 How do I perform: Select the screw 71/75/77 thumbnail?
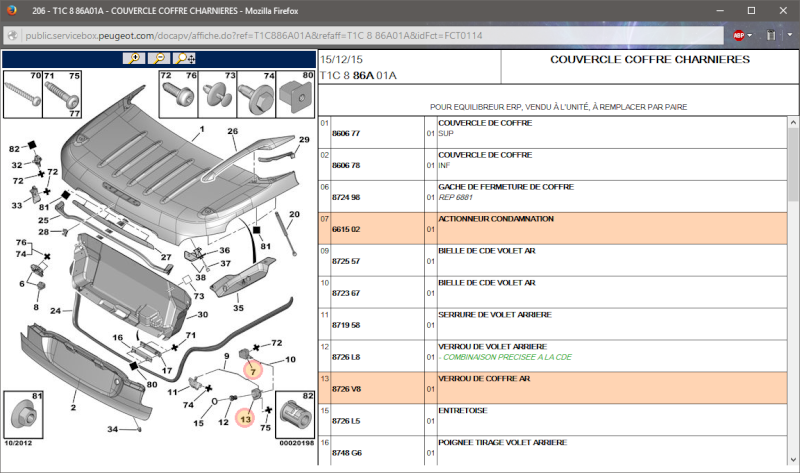click(62, 94)
